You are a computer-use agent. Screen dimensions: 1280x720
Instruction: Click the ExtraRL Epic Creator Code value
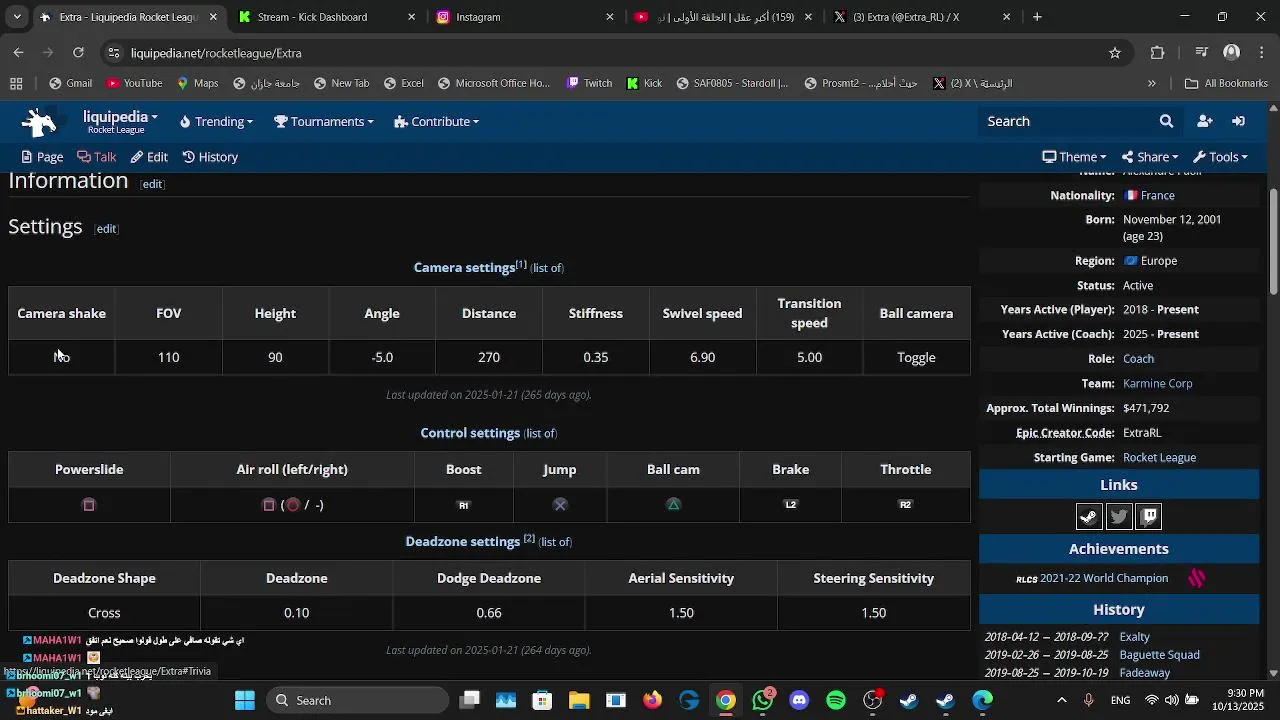point(1142,433)
